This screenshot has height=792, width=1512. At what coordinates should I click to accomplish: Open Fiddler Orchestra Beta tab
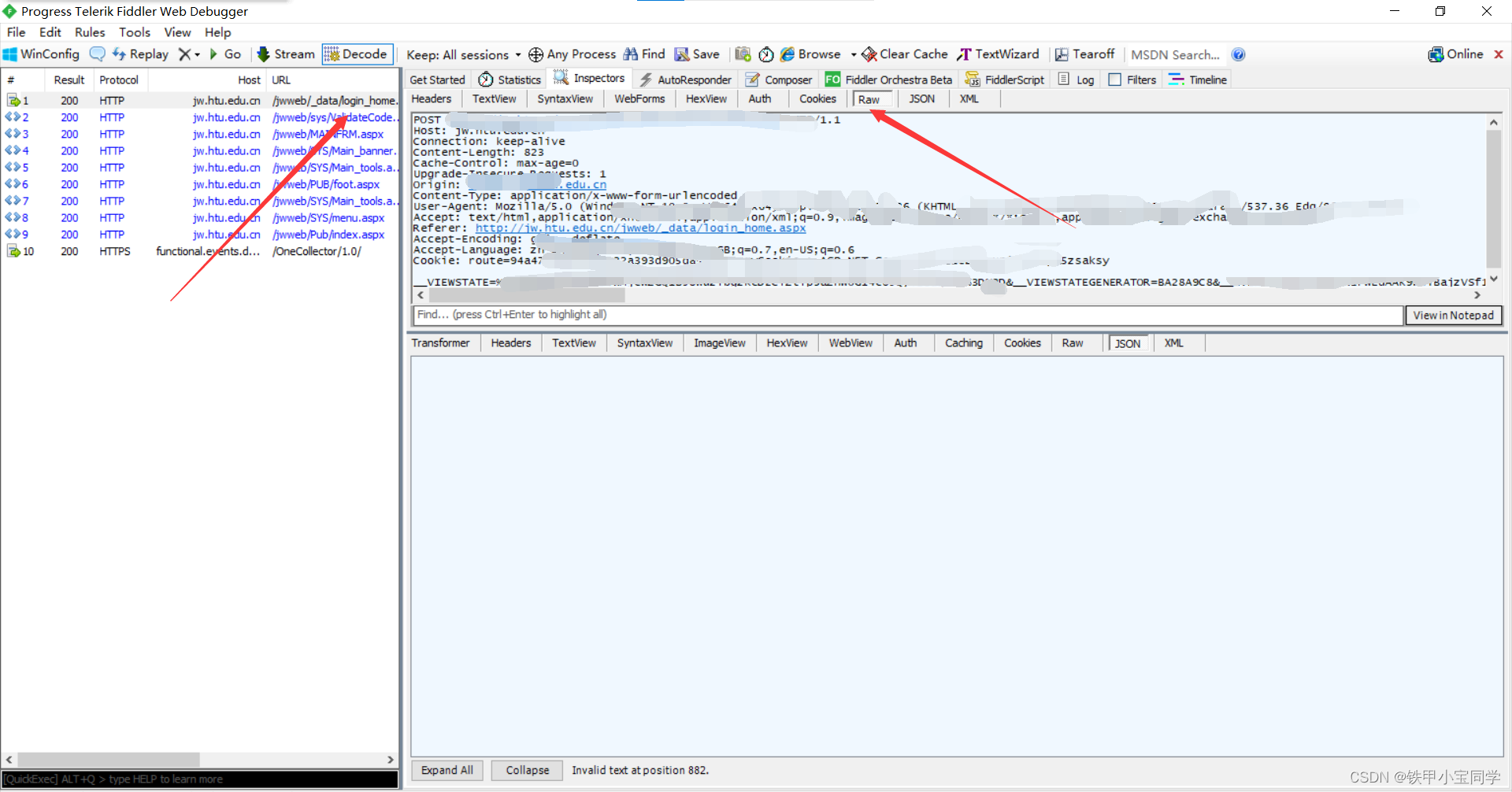888,80
